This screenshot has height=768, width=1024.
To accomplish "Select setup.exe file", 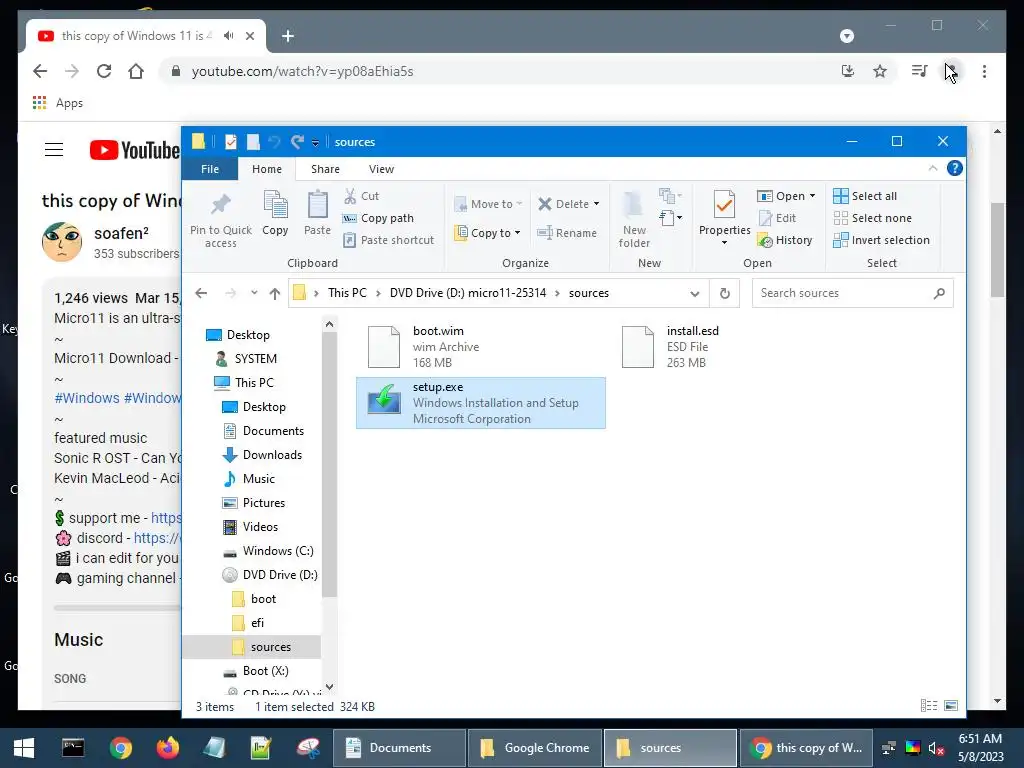I will 481,403.
